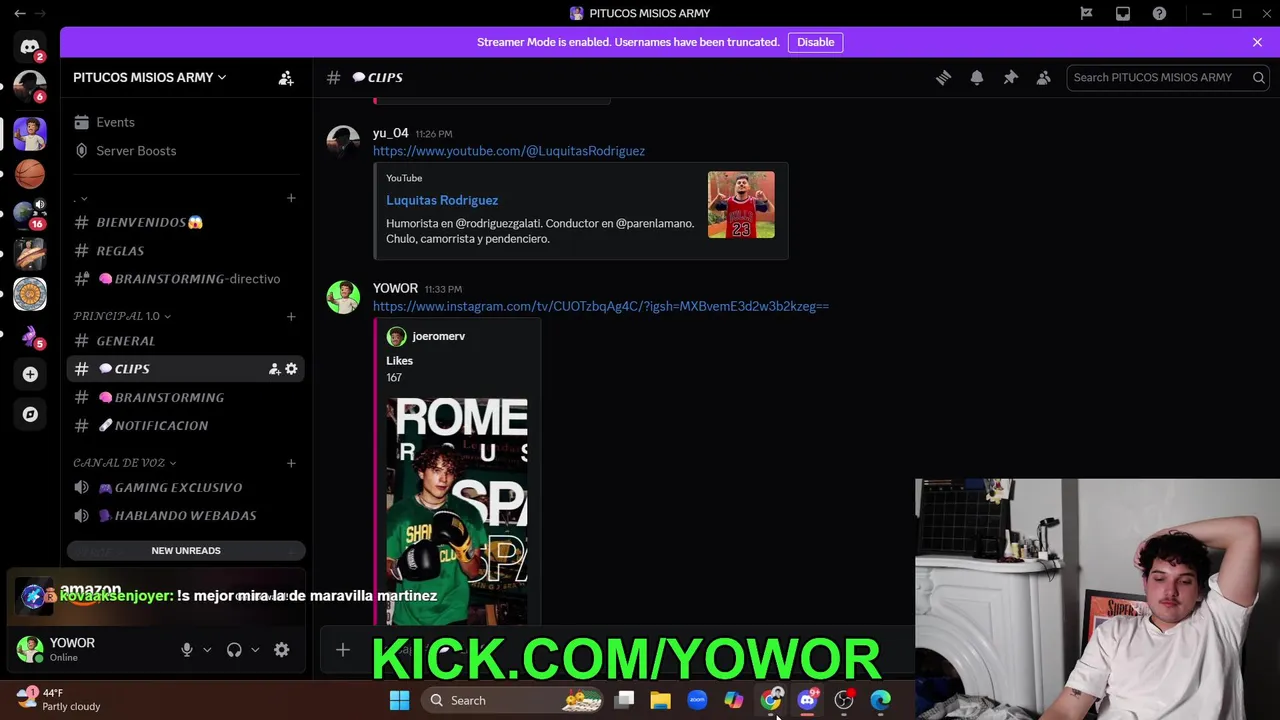The height and width of the screenshot is (720, 1280).
Task: Open the REGLAS channel
Action: (186, 251)
